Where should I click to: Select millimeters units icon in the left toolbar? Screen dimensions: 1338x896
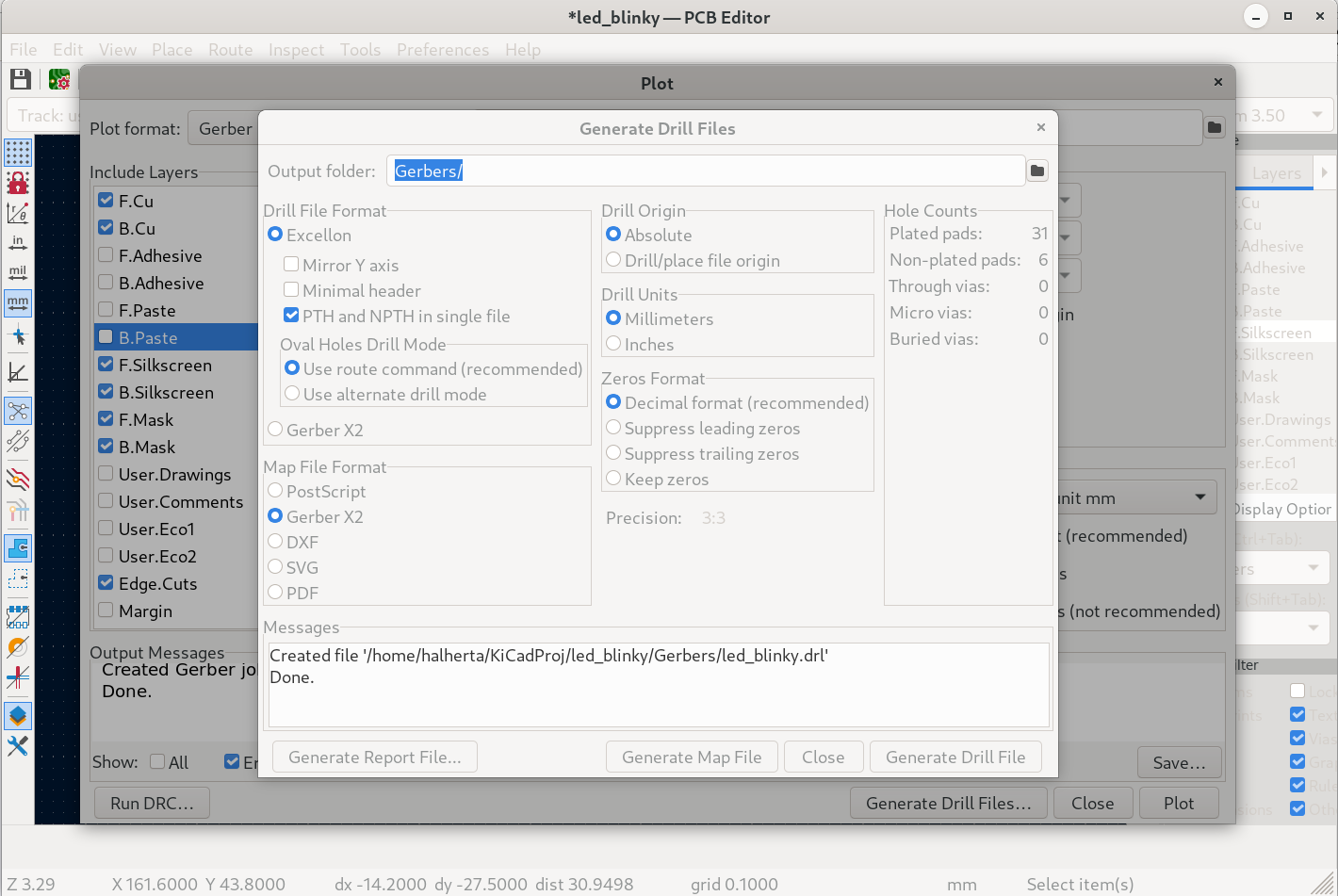coord(18,302)
